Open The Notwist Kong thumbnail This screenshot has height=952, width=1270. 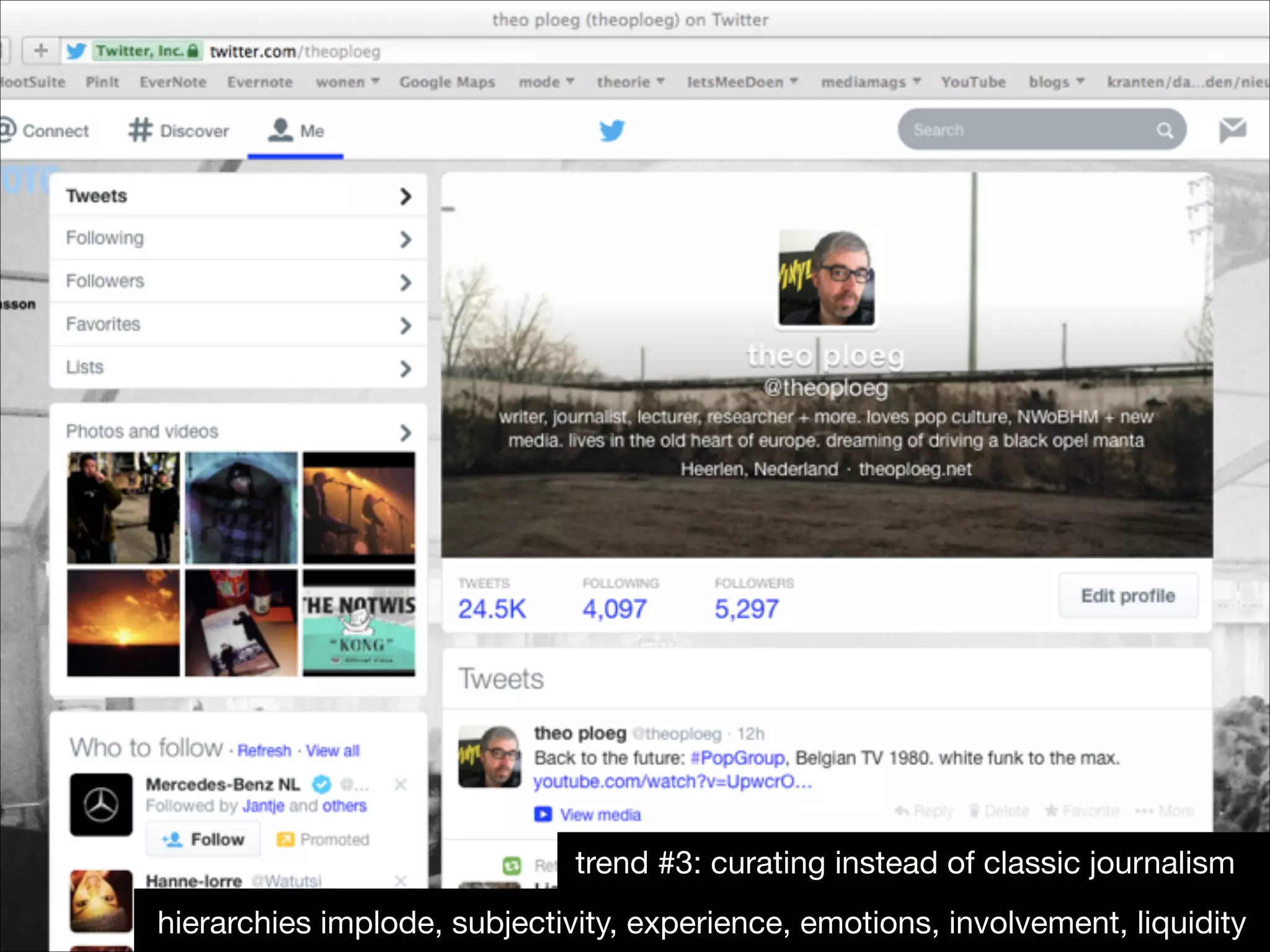[359, 623]
